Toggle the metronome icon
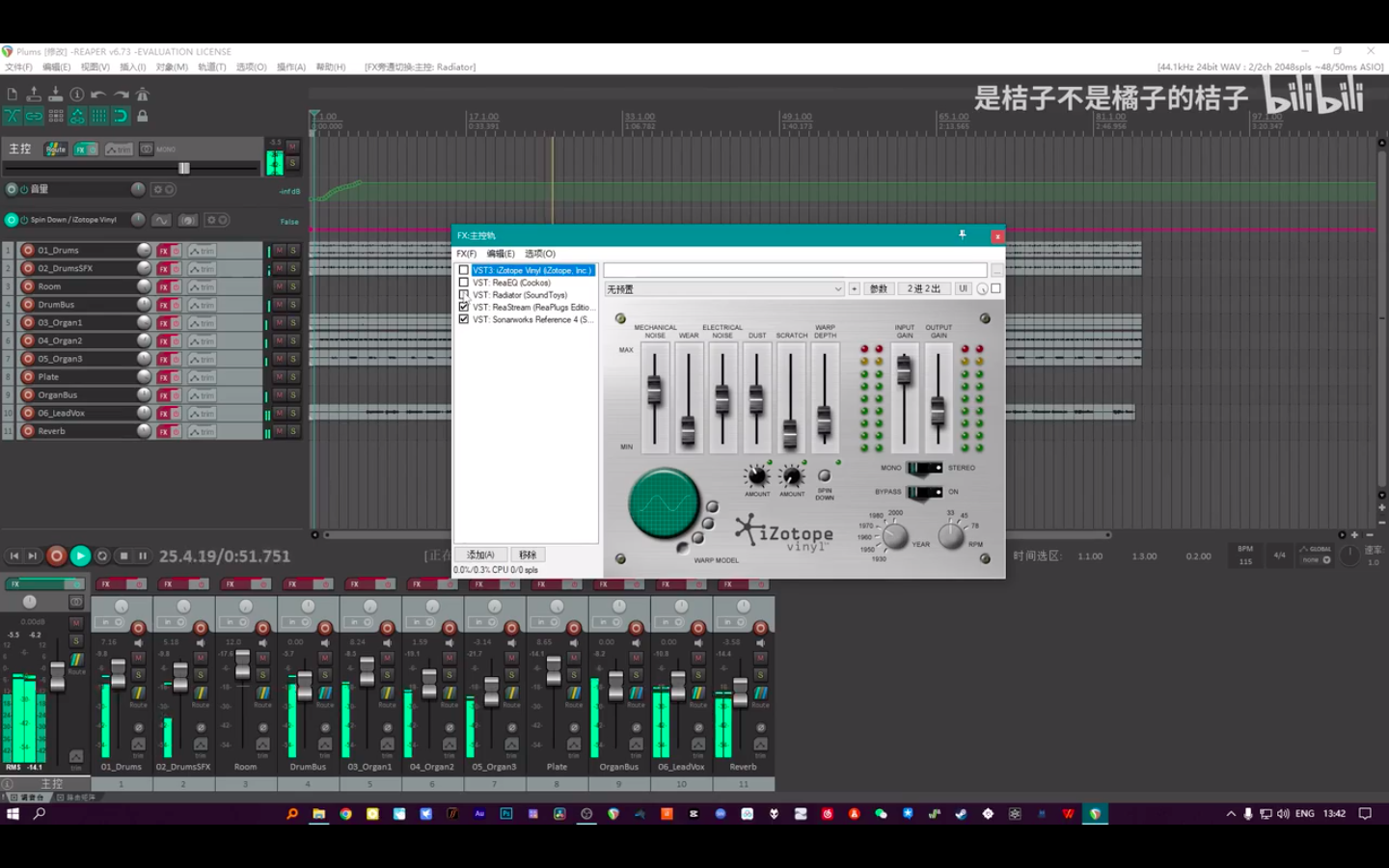This screenshot has width=1389, height=868. 143,94
